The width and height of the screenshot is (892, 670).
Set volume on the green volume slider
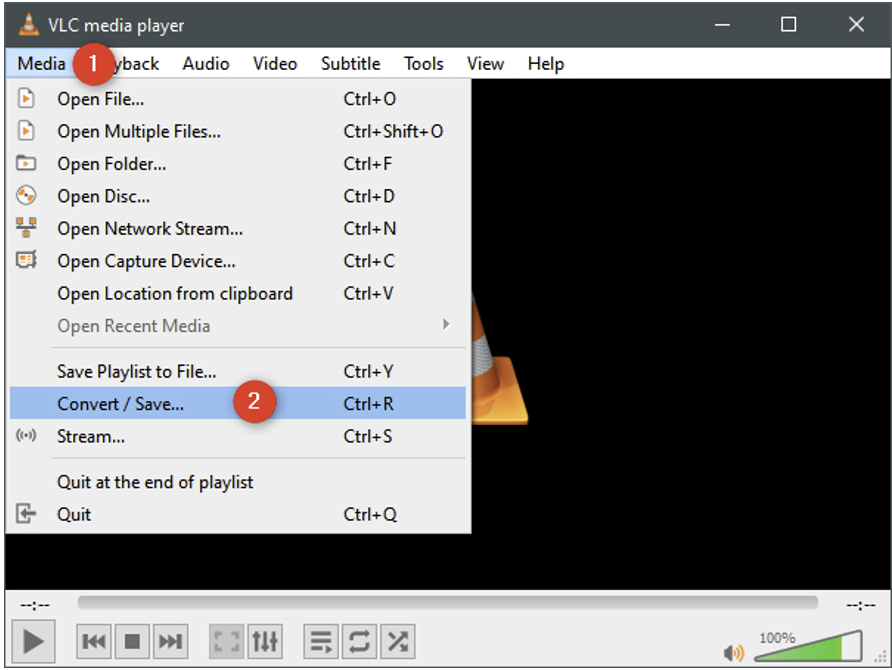[x=808, y=646]
